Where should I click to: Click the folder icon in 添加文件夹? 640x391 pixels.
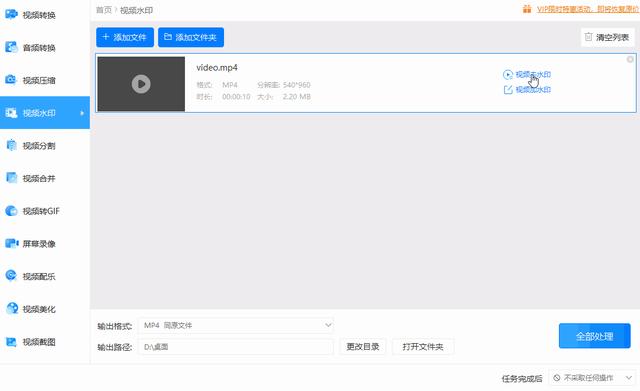tap(168, 37)
